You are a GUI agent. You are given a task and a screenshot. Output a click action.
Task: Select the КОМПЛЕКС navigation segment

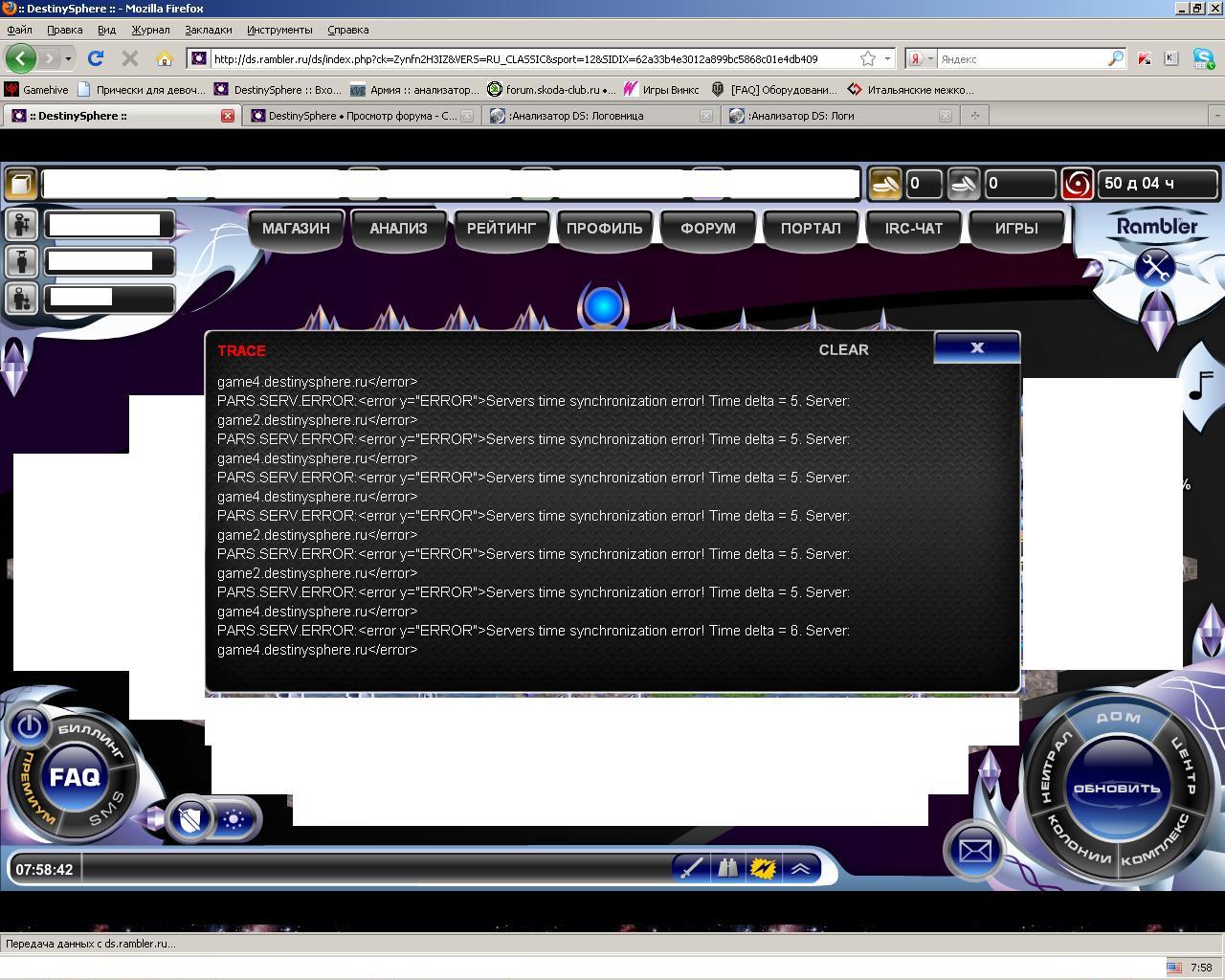(1156, 842)
